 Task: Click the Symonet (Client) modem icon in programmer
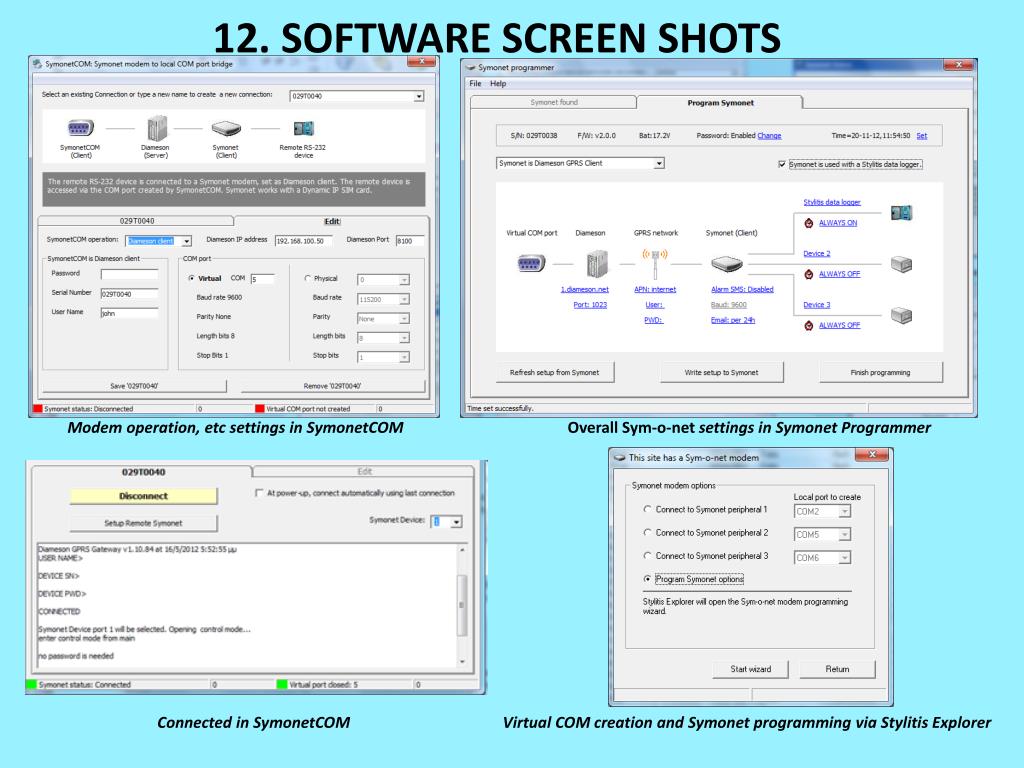pos(727,264)
